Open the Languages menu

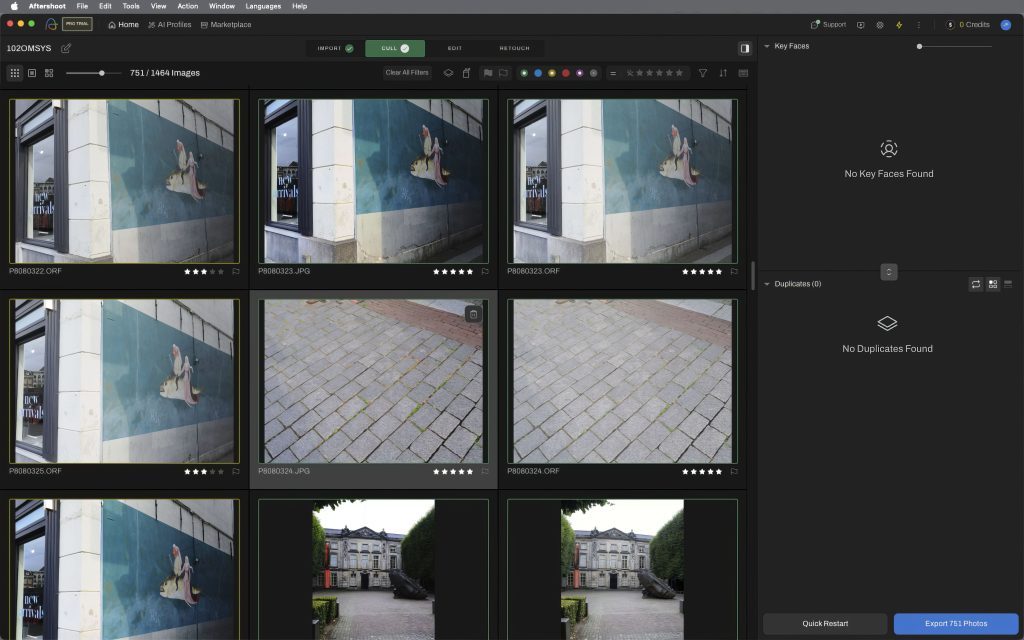pyautogui.click(x=263, y=6)
